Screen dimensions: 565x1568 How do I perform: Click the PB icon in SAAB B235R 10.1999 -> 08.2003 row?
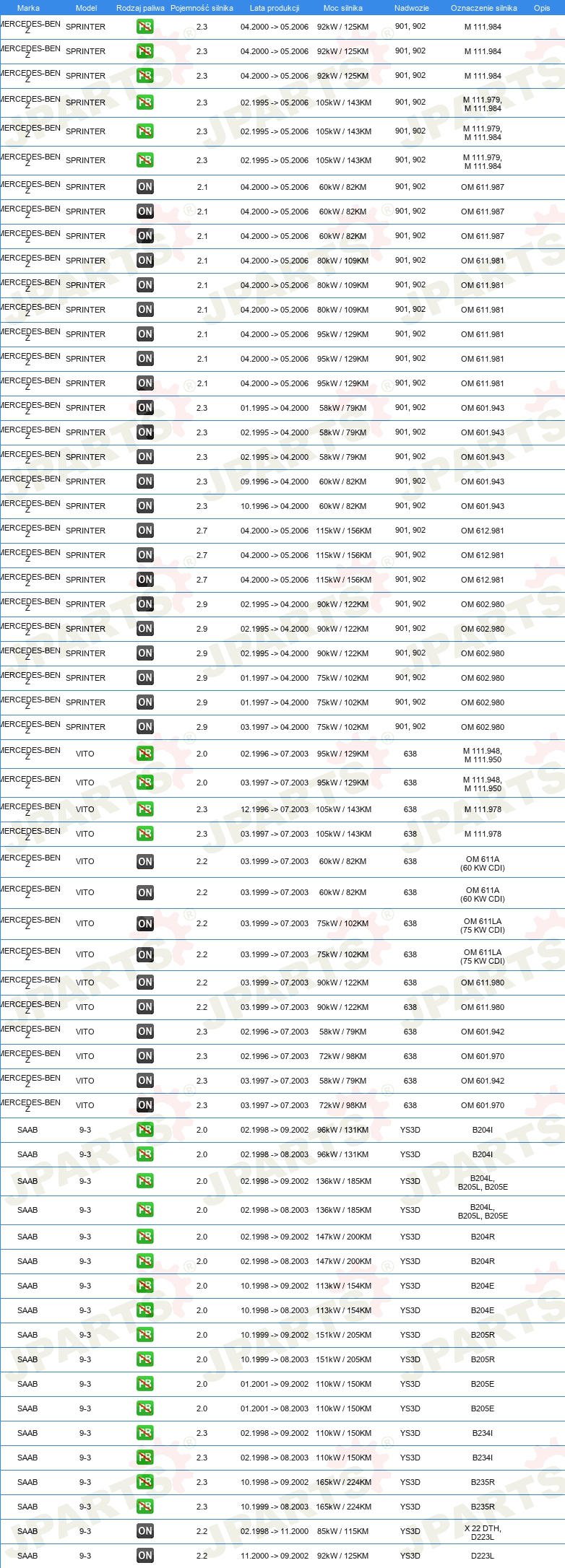tap(145, 1507)
